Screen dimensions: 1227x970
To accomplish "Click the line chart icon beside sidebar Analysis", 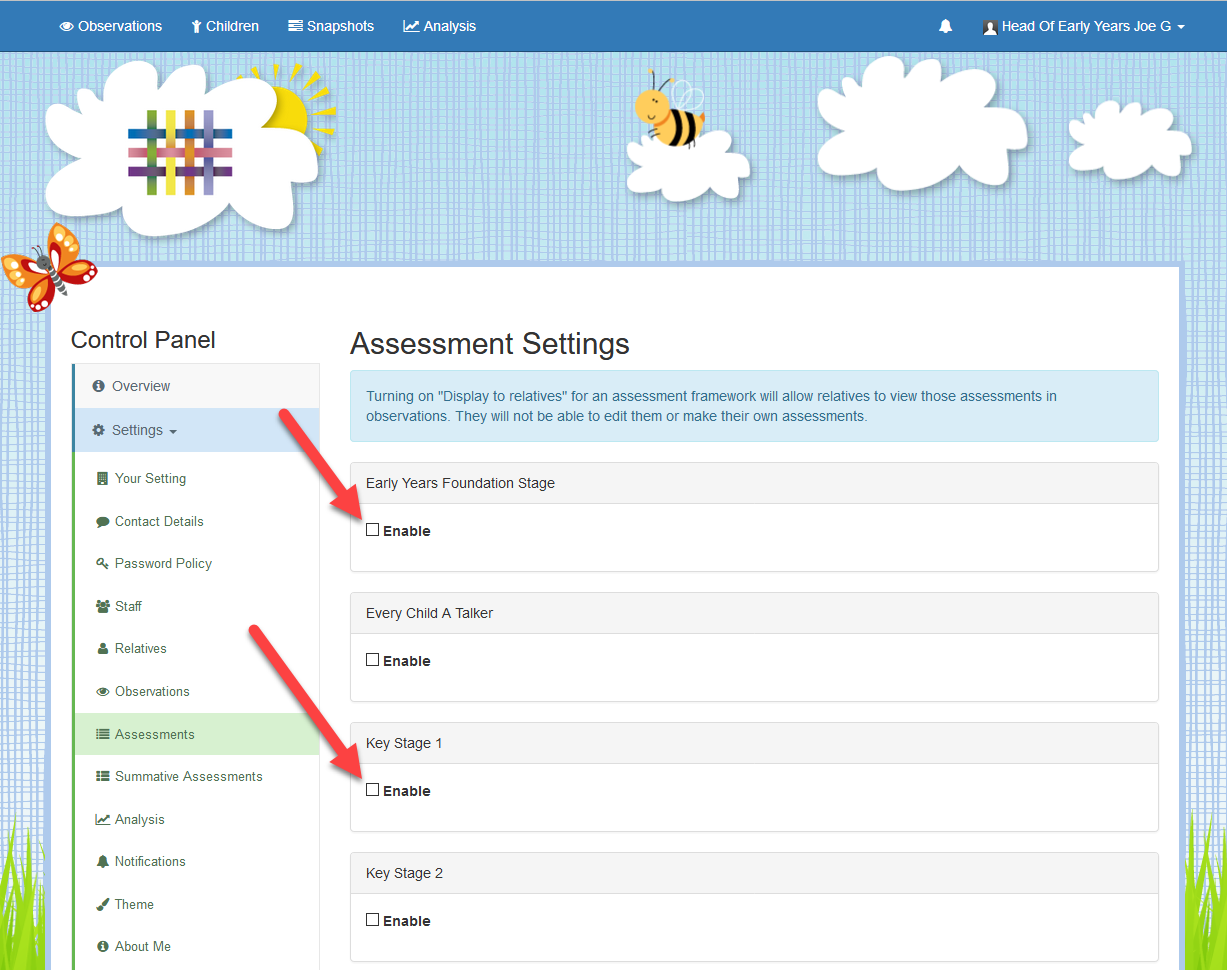I will click(x=102, y=819).
